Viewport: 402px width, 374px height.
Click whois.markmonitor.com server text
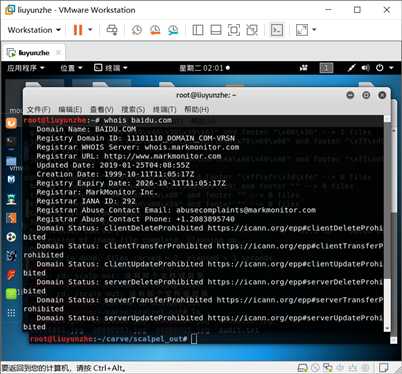192,147
